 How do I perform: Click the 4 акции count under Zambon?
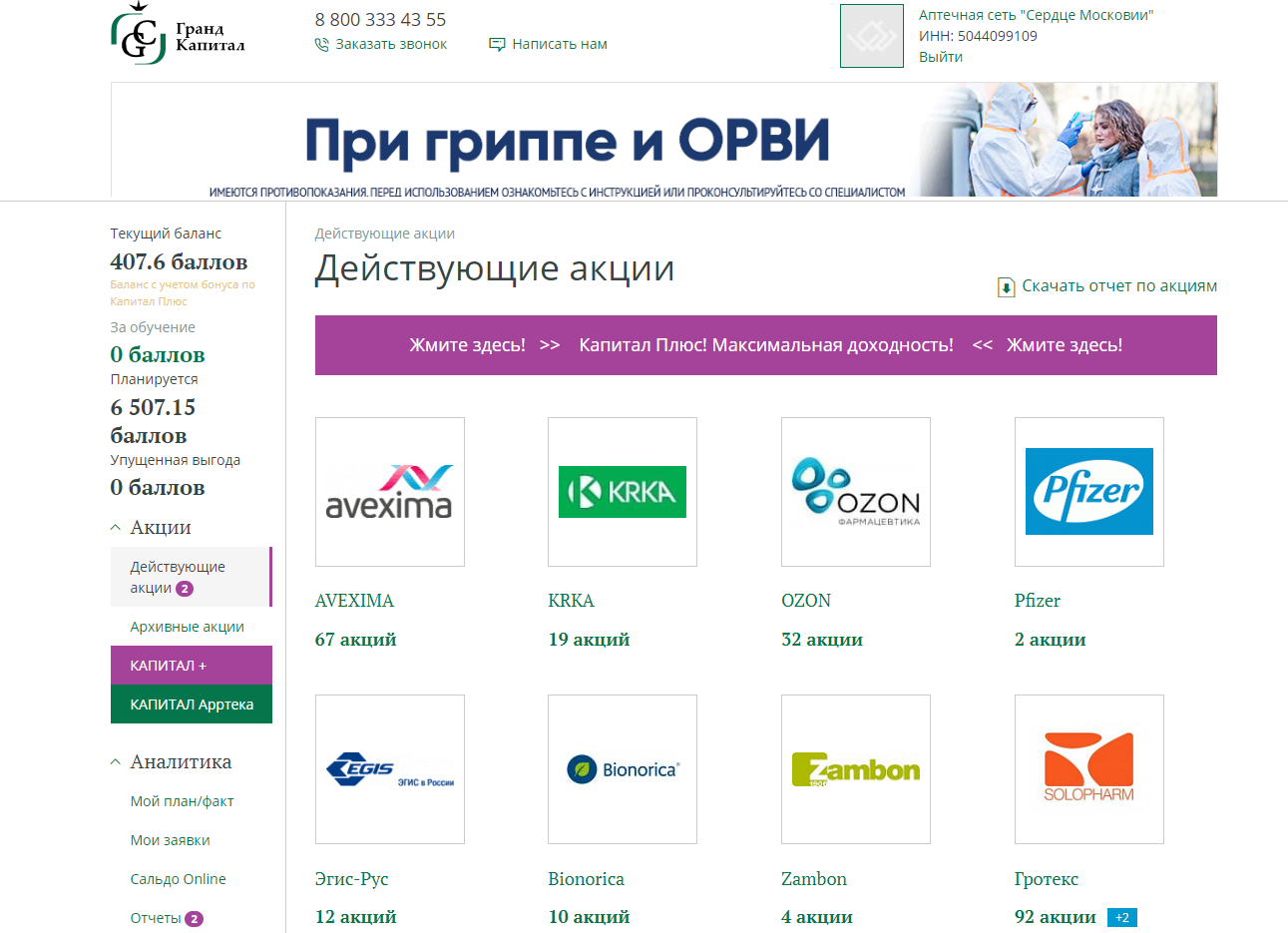click(x=817, y=917)
